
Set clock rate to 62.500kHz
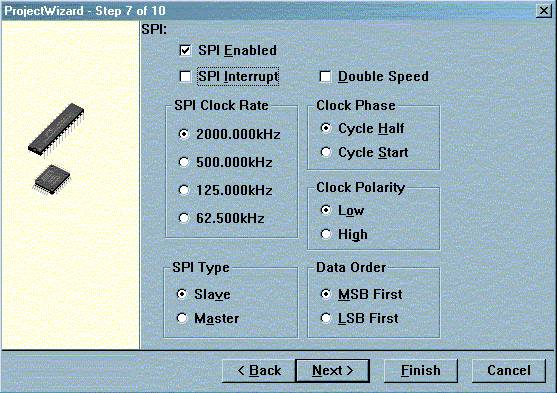(184, 218)
